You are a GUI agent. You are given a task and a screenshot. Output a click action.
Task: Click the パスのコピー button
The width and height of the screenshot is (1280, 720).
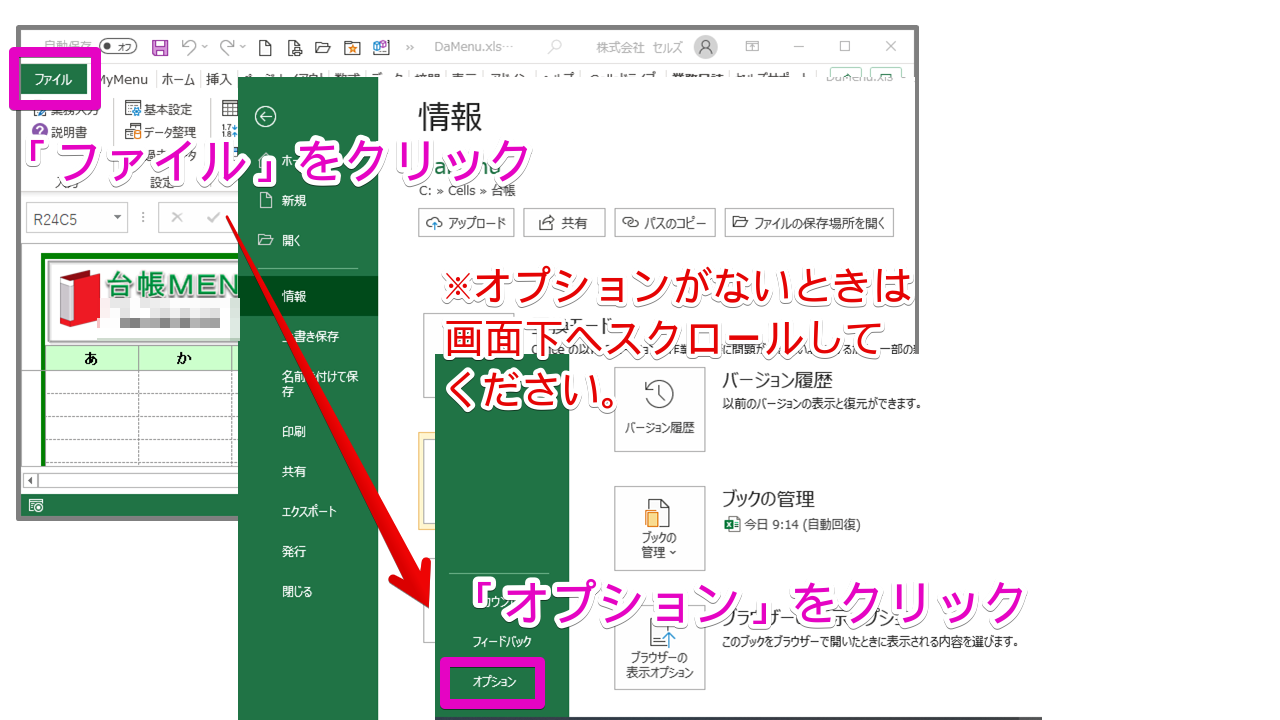click(x=665, y=223)
